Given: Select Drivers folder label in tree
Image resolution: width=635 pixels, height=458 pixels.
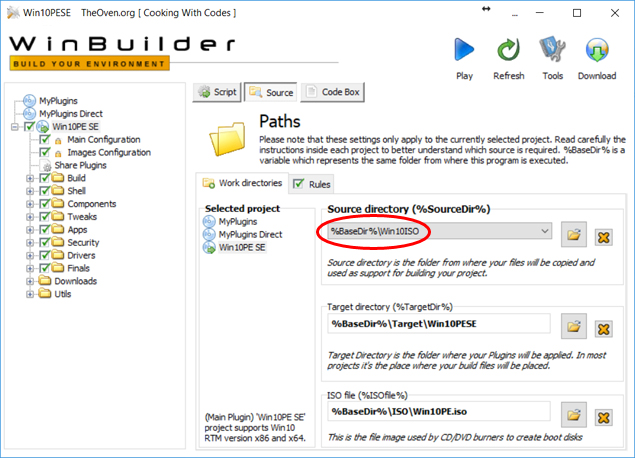Looking at the screenshot, I should click(x=81, y=256).
